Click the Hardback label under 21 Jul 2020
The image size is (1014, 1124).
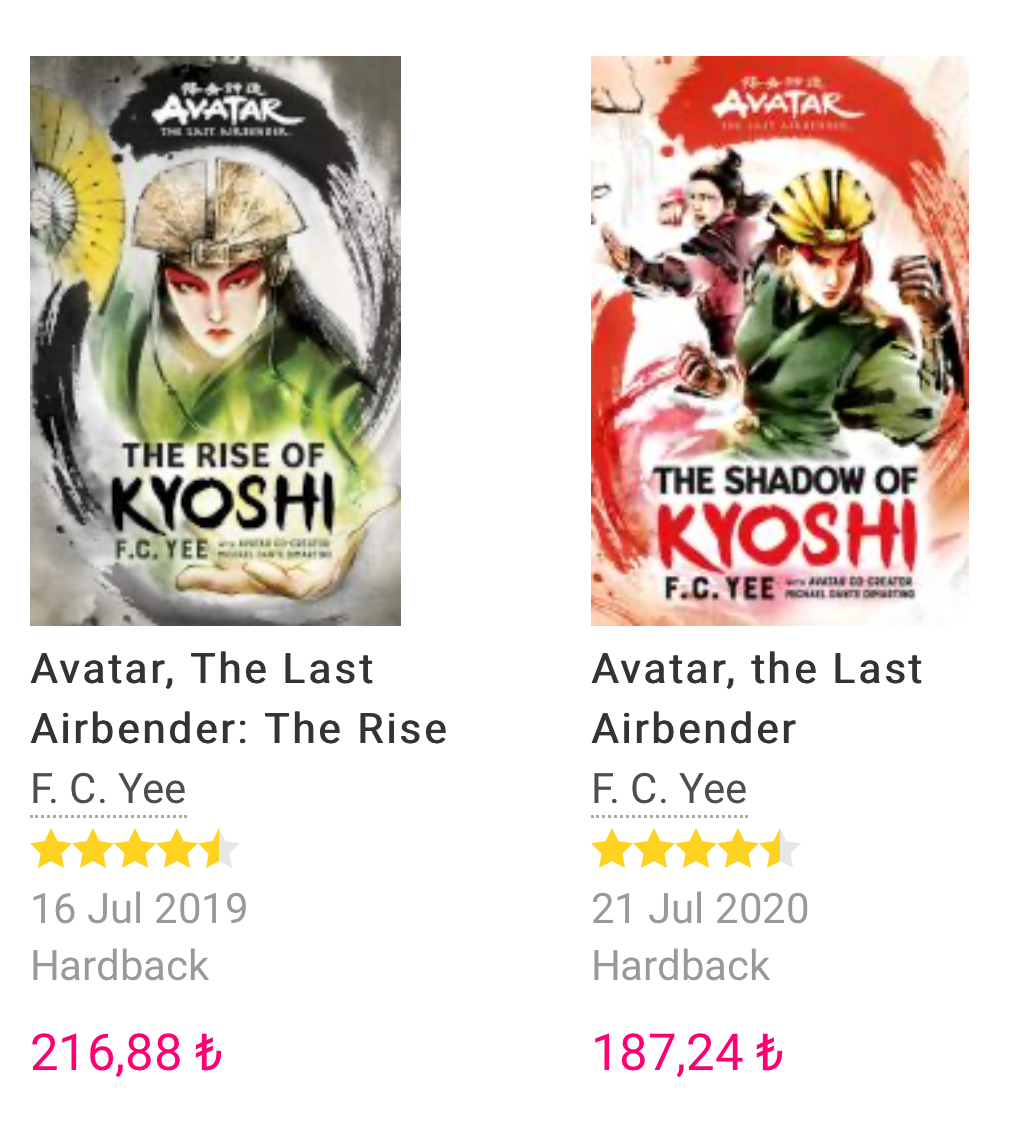[x=681, y=966]
